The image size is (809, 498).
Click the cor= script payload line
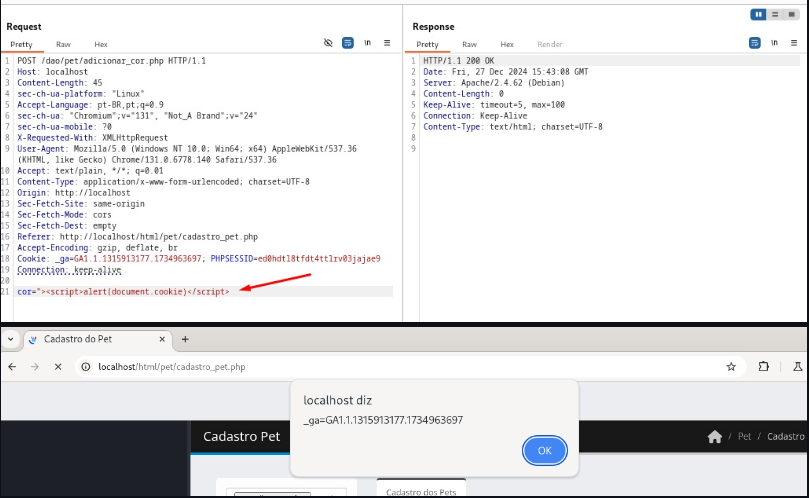(123, 292)
